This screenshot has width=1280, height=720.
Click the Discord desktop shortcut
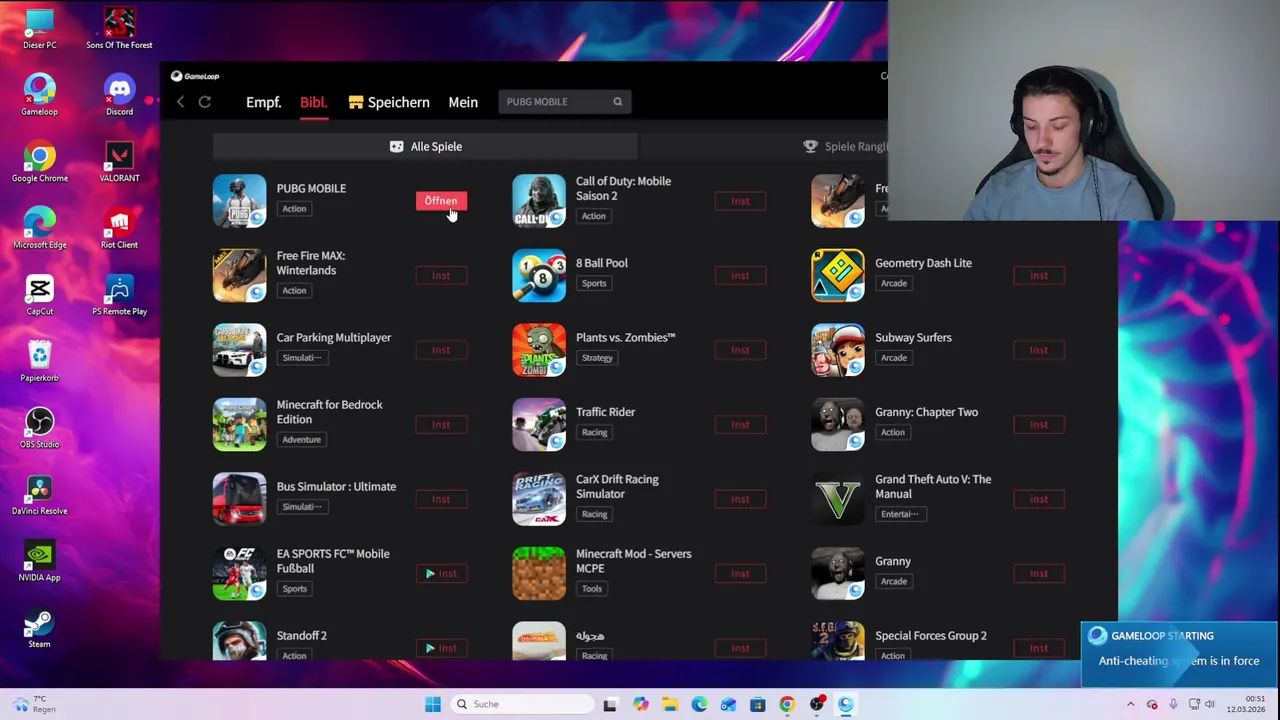point(119,96)
